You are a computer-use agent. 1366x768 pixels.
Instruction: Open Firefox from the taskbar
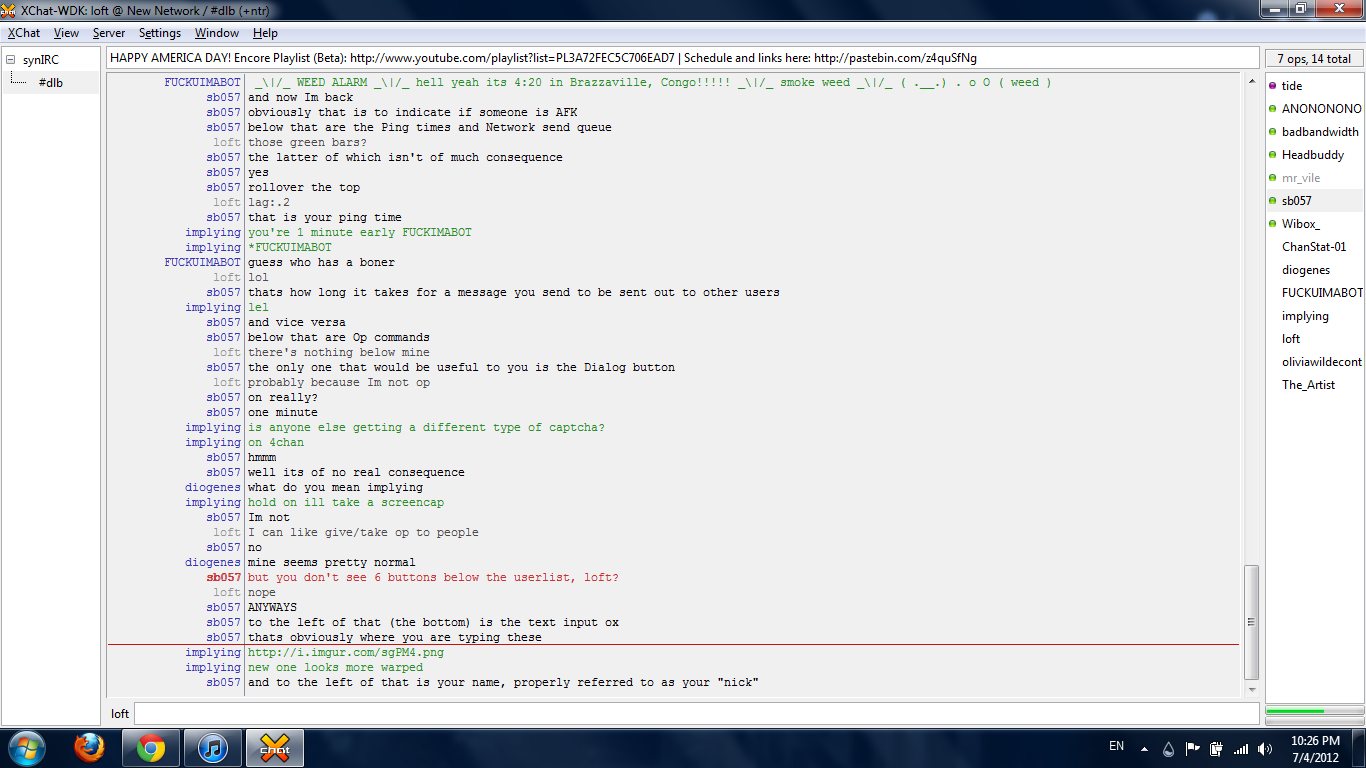89,748
